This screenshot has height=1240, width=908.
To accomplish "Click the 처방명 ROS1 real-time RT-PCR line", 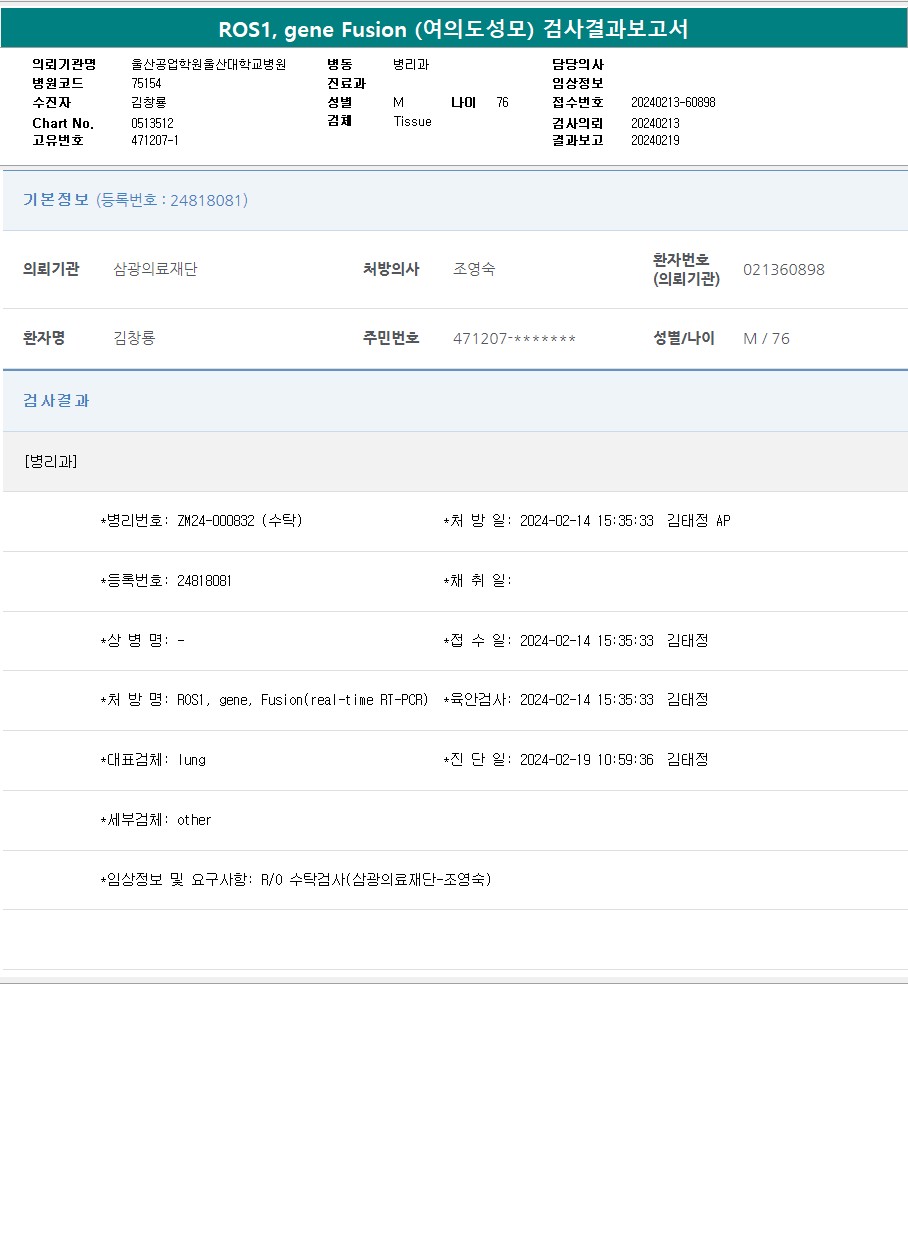I will coord(264,700).
